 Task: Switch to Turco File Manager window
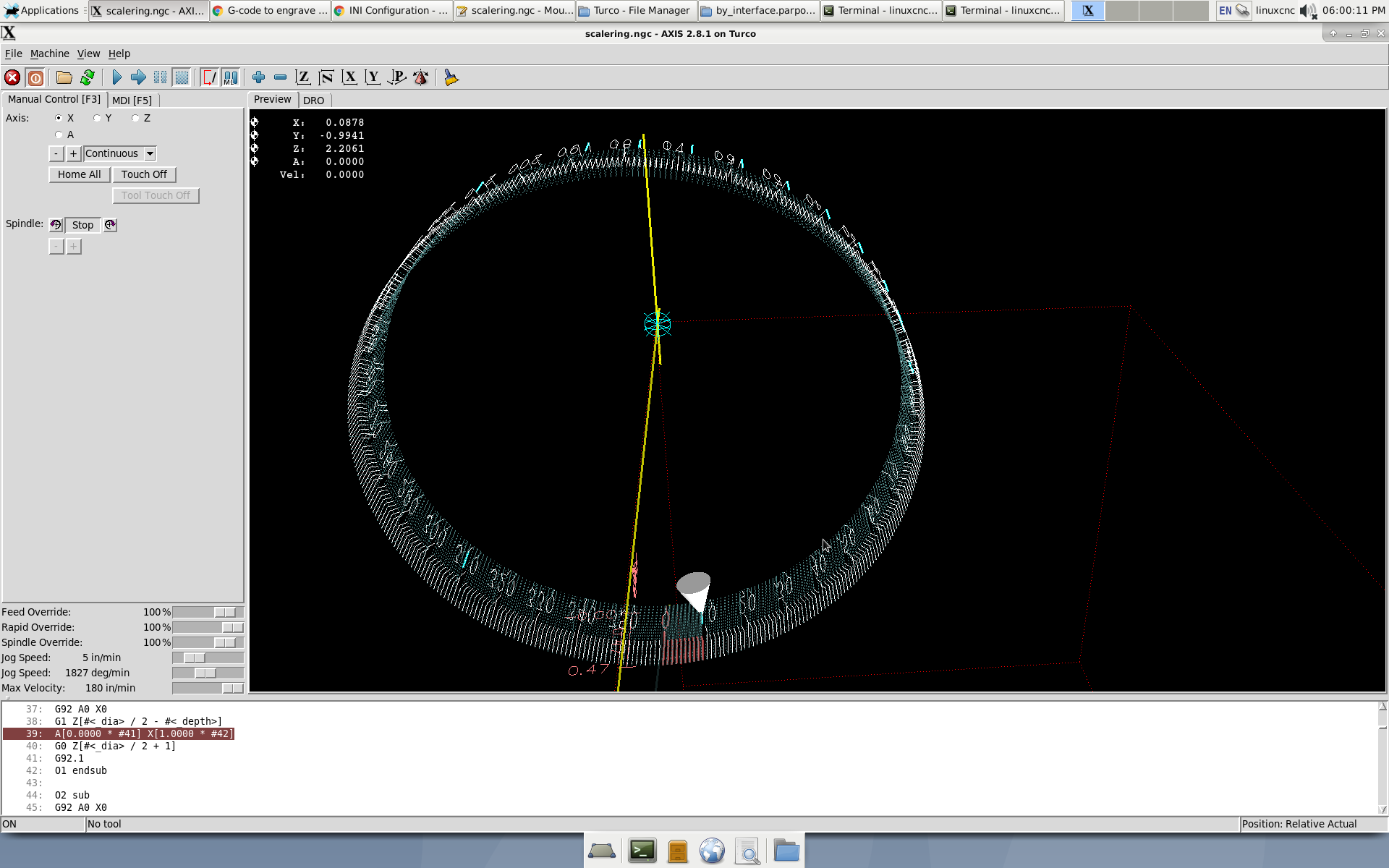(637, 10)
